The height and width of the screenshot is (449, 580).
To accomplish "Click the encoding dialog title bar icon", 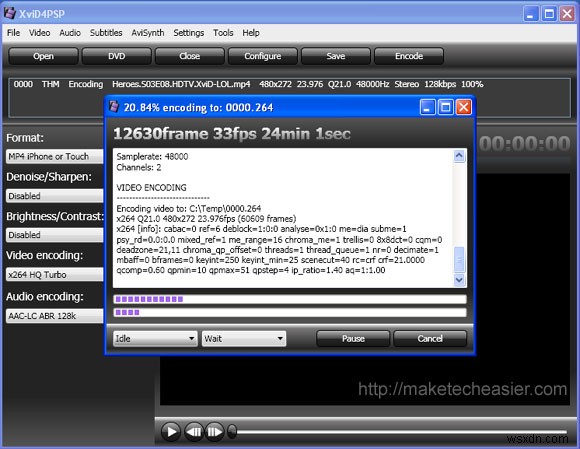I will pyautogui.click(x=114, y=107).
